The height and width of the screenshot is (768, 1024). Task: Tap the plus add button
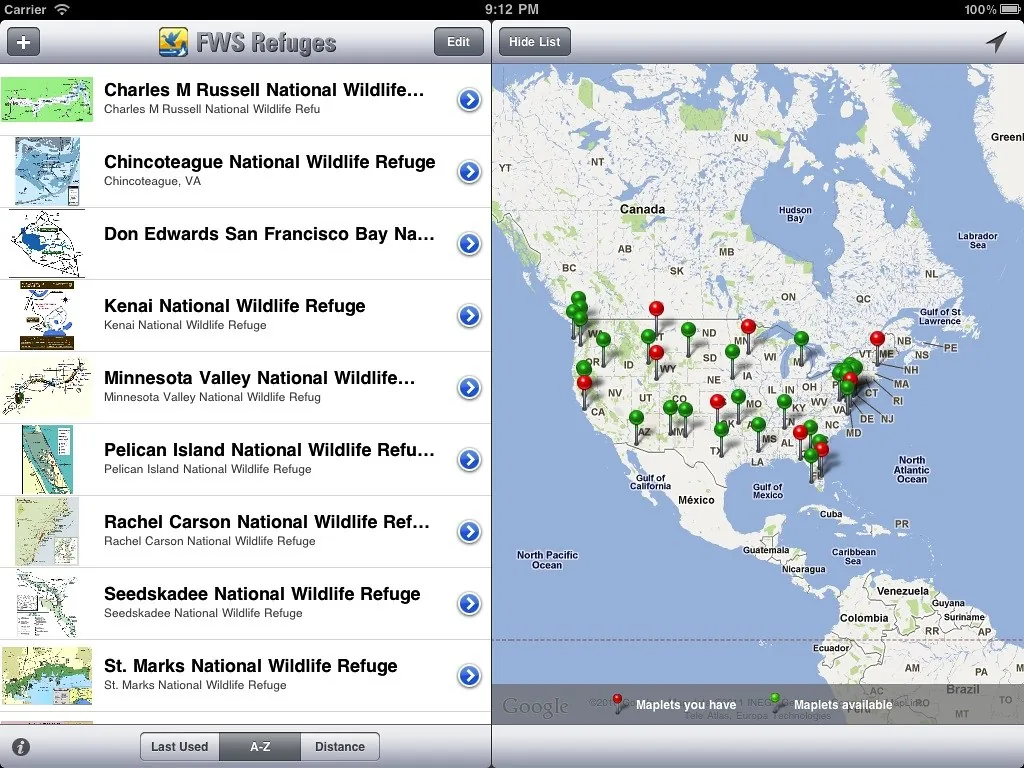click(24, 42)
